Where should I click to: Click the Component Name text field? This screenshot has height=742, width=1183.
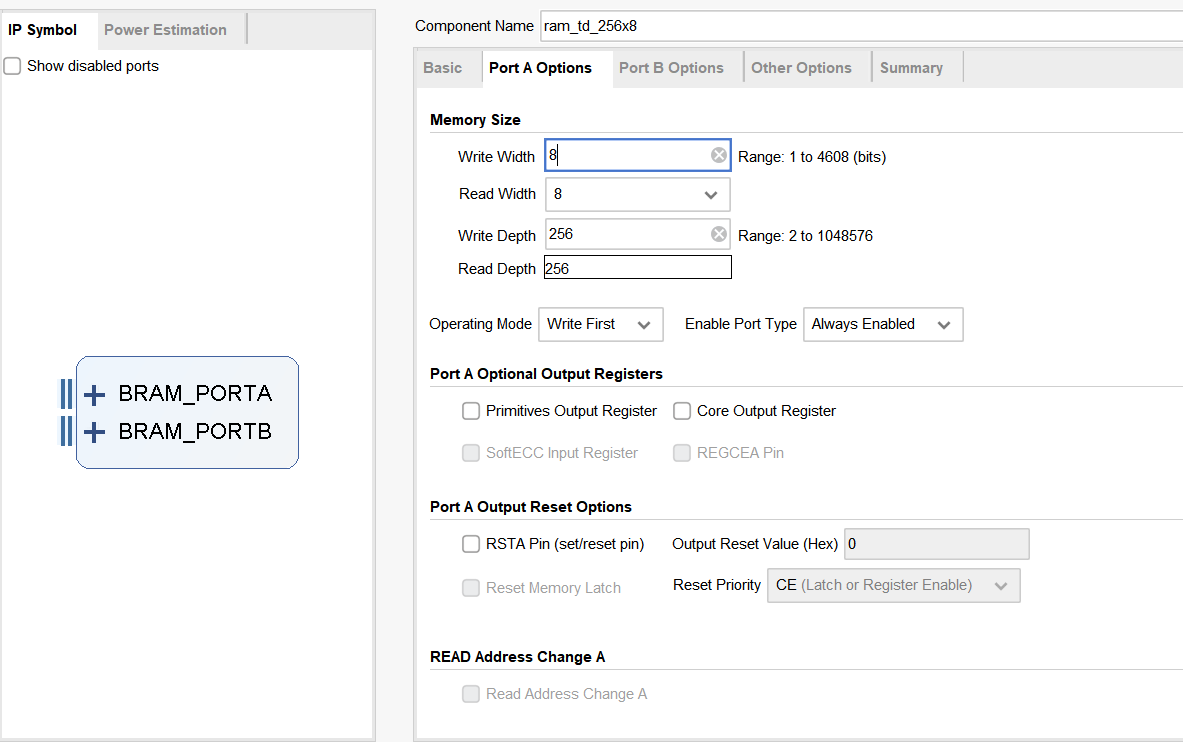(860, 26)
